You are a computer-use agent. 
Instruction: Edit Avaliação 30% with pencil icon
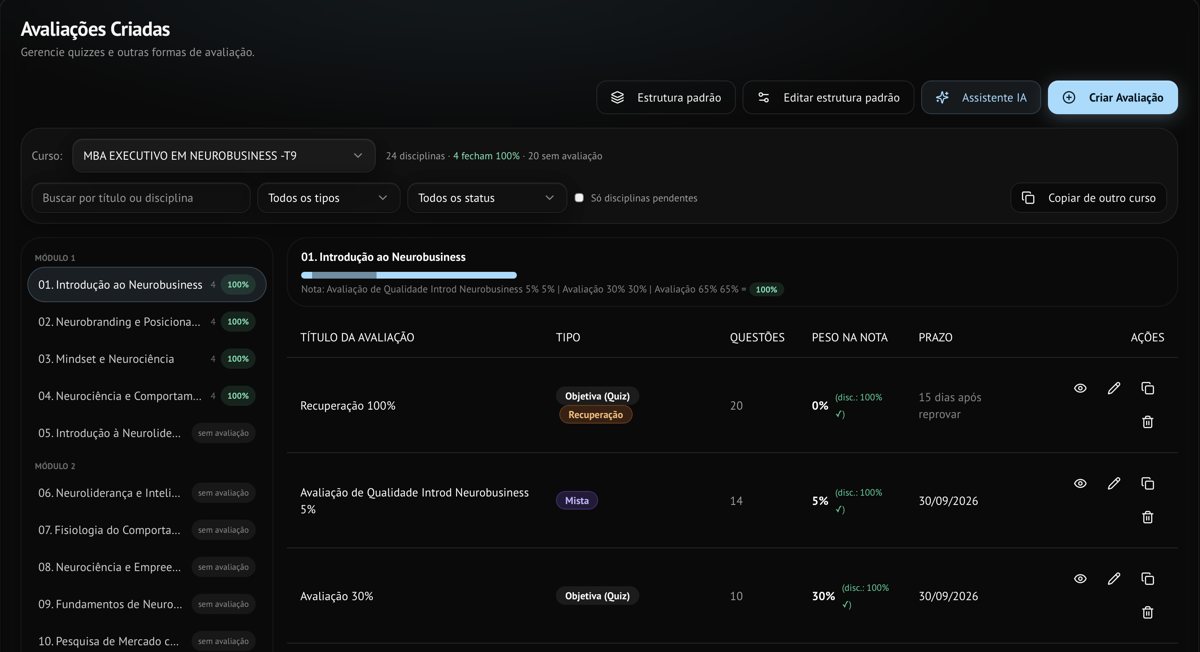(x=1114, y=578)
